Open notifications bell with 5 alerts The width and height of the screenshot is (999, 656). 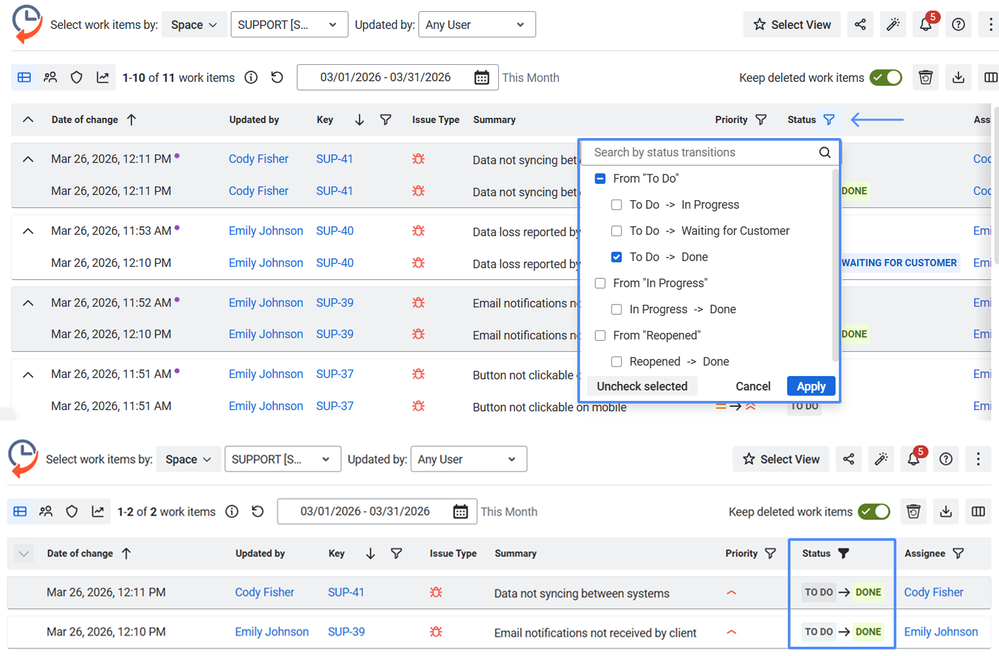tap(925, 24)
